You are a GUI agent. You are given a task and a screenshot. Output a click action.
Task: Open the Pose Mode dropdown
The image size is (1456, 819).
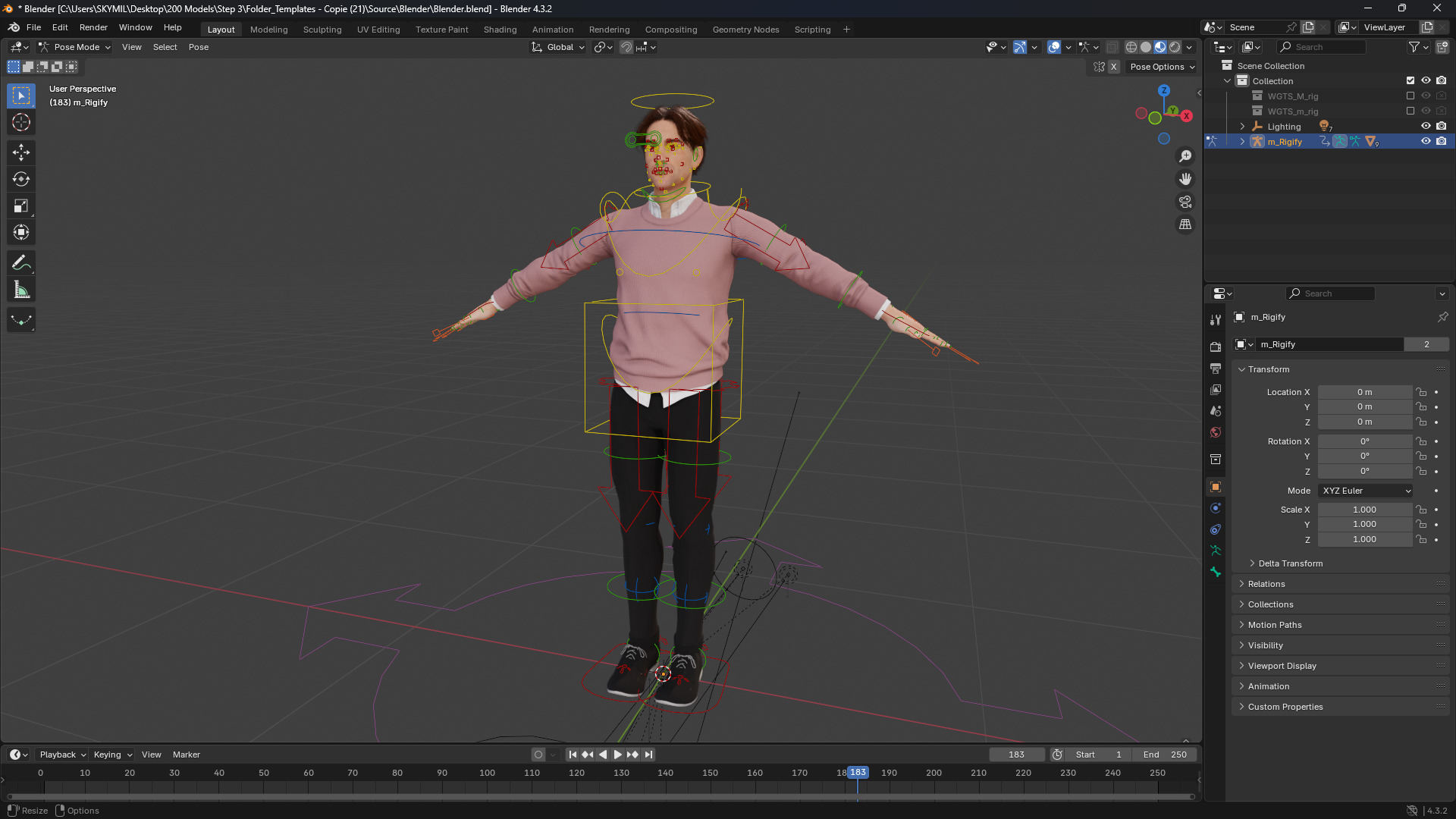(76, 47)
